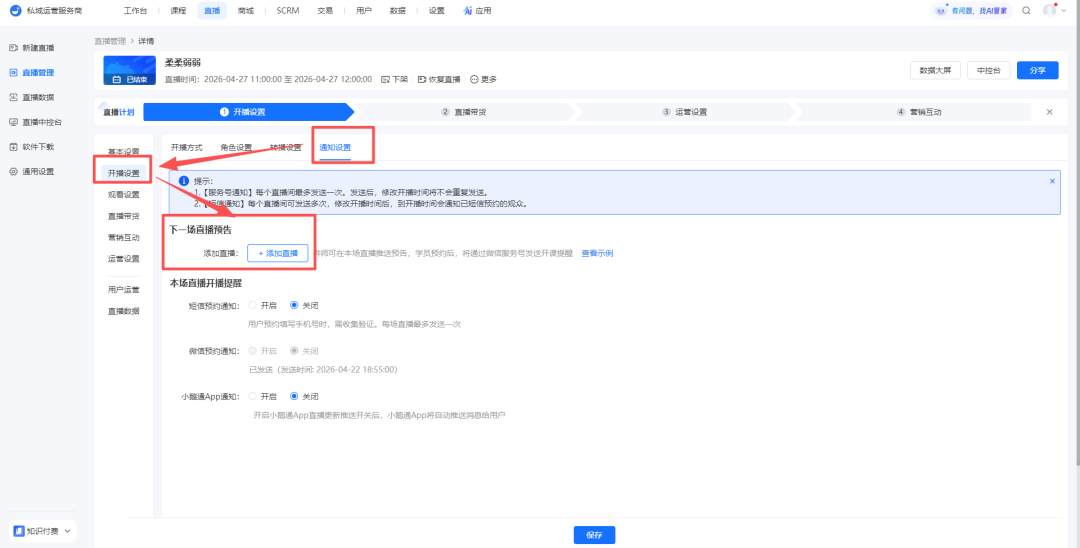The height and width of the screenshot is (548, 1080).
Task: Open the 应用 AI apps menu
Action: (477, 11)
